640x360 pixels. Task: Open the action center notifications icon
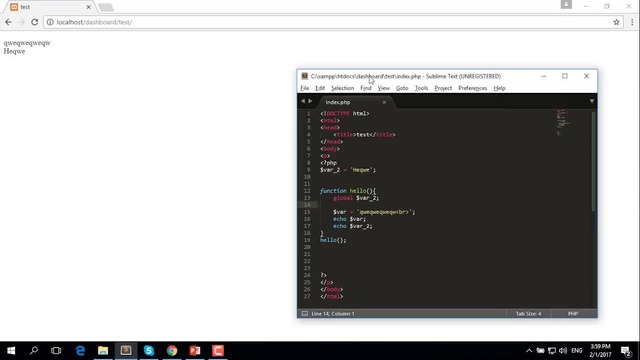(x=626, y=351)
